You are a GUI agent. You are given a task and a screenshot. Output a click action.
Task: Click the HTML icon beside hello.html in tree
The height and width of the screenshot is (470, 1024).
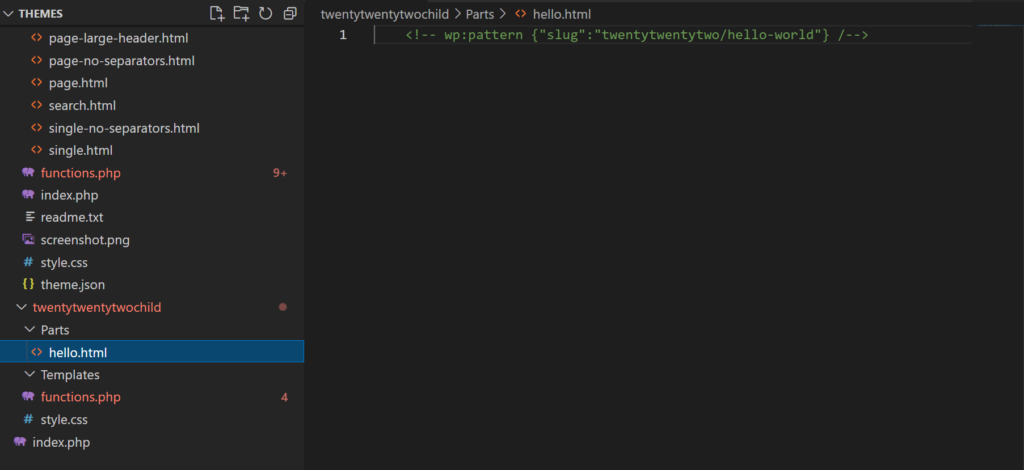(37, 352)
